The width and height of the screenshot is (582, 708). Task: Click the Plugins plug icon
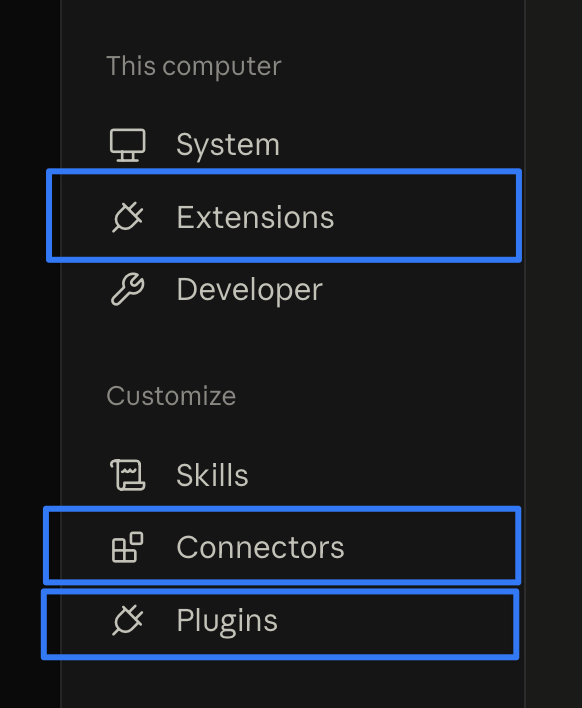pyautogui.click(x=128, y=620)
